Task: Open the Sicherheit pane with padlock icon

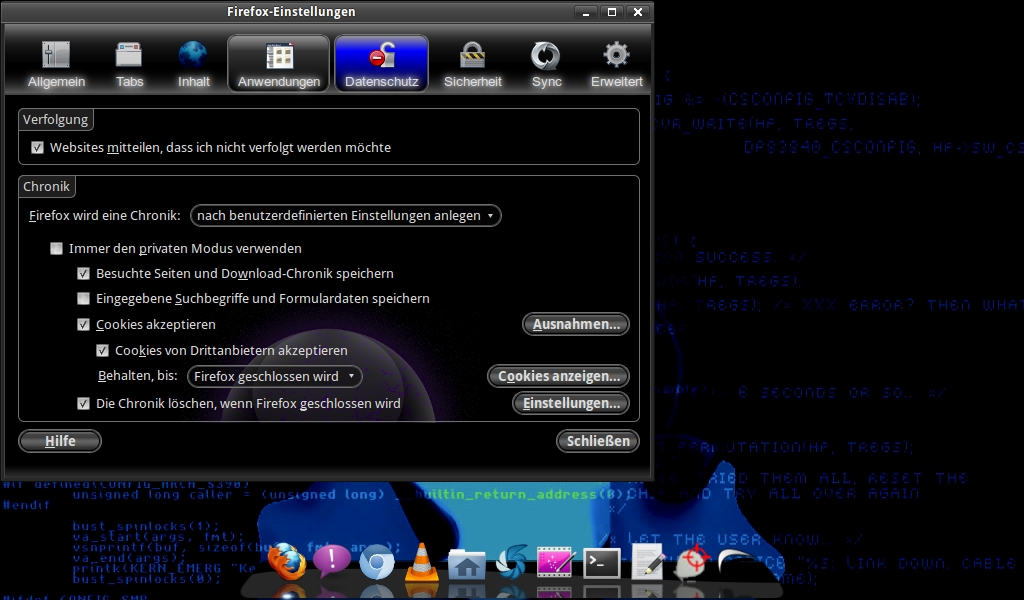Action: pos(473,63)
